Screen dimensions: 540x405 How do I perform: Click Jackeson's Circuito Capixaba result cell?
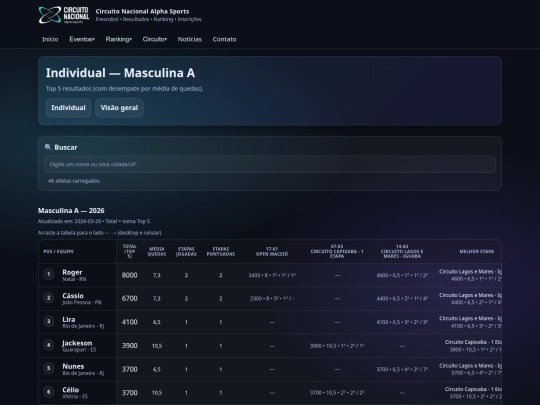coord(337,346)
